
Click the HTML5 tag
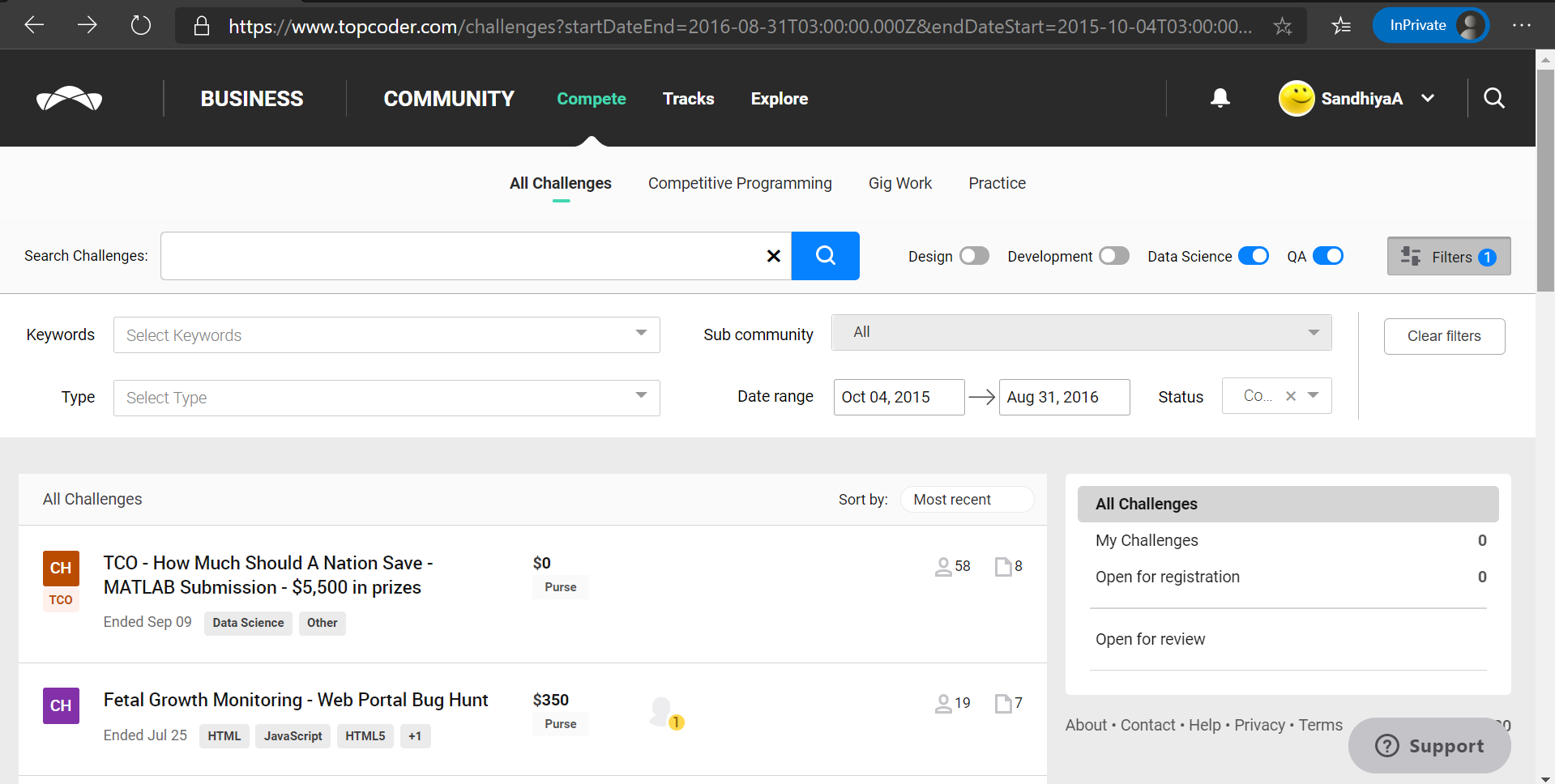point(365,736)
